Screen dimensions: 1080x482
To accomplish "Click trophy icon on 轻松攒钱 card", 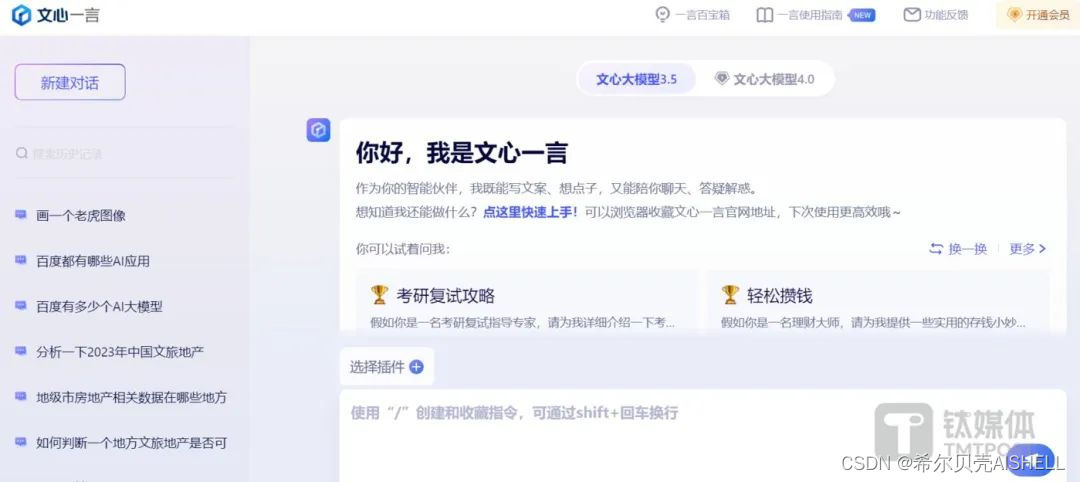I will 731,295.
